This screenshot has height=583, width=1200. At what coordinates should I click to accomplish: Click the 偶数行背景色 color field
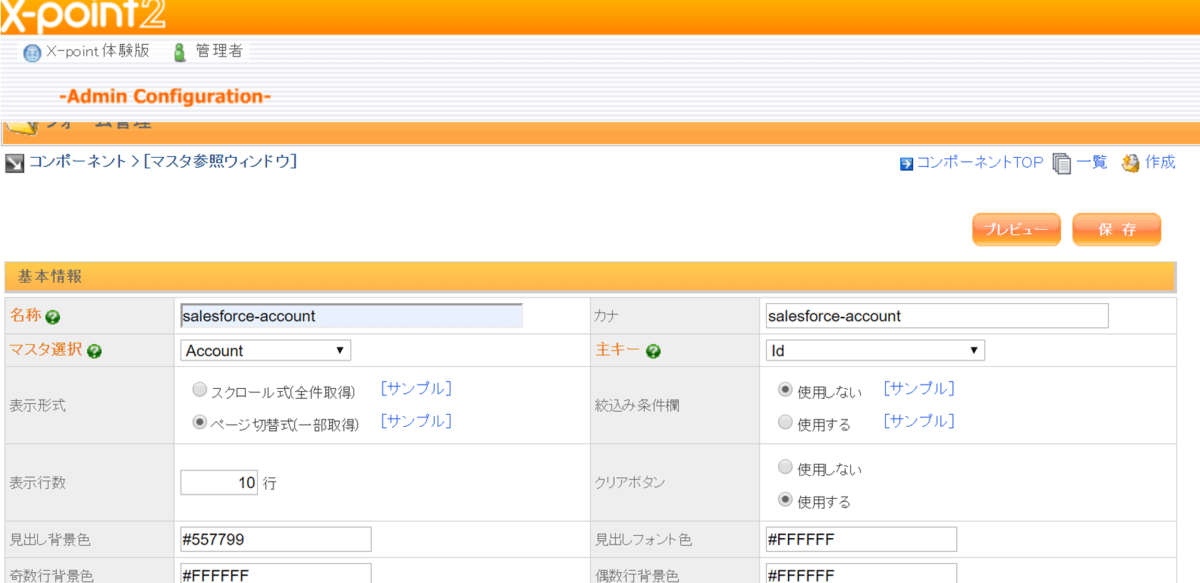coord(861,574)
